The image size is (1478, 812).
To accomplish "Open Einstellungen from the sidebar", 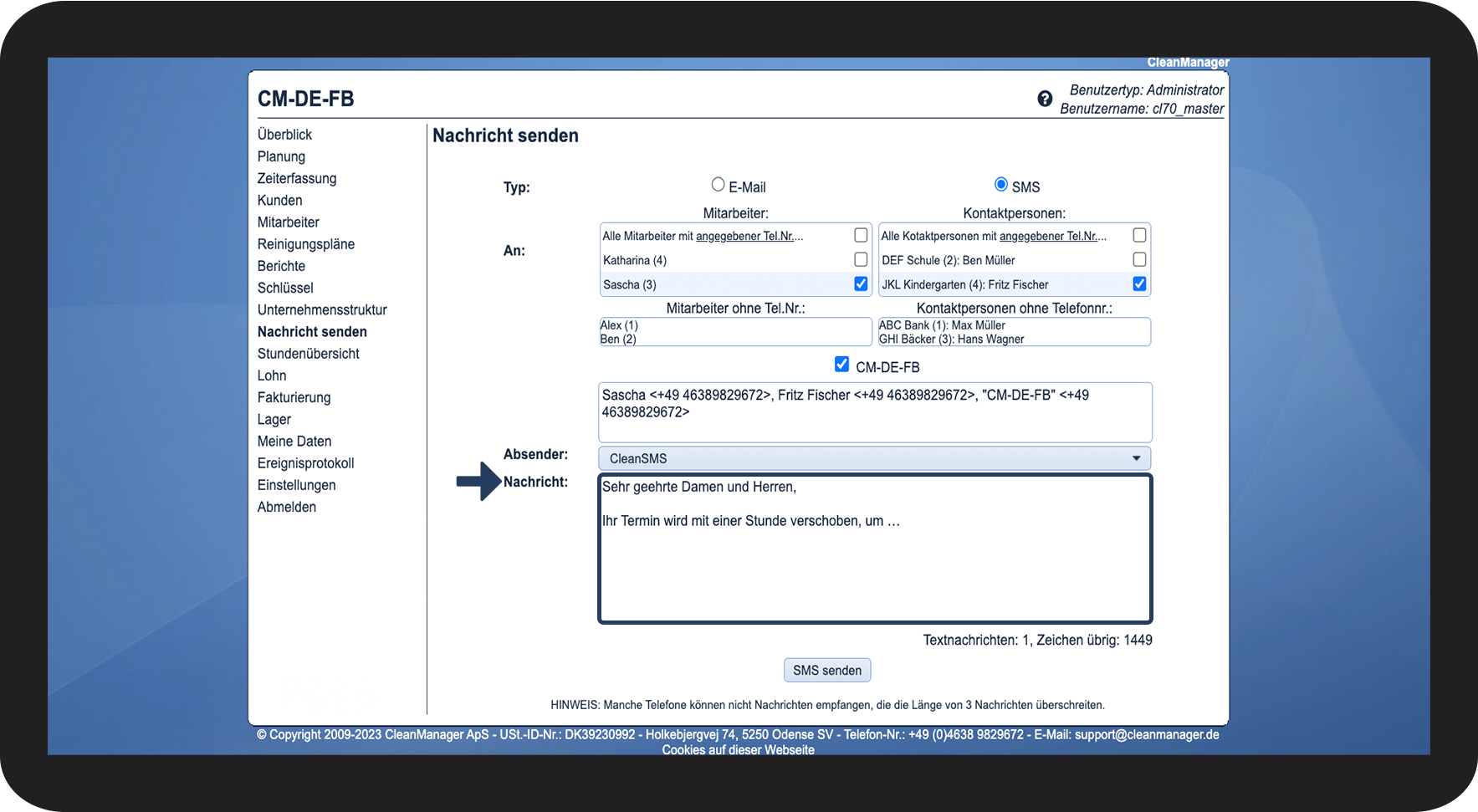I will click(296, 485).
